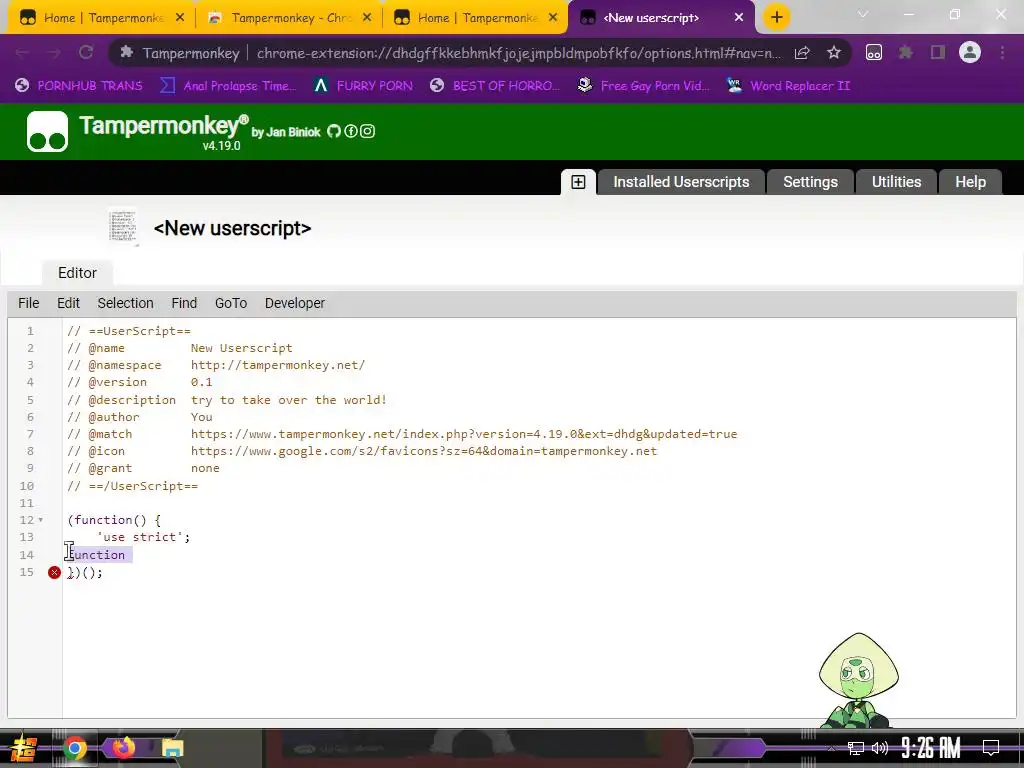Reload the page

[86, 52]
